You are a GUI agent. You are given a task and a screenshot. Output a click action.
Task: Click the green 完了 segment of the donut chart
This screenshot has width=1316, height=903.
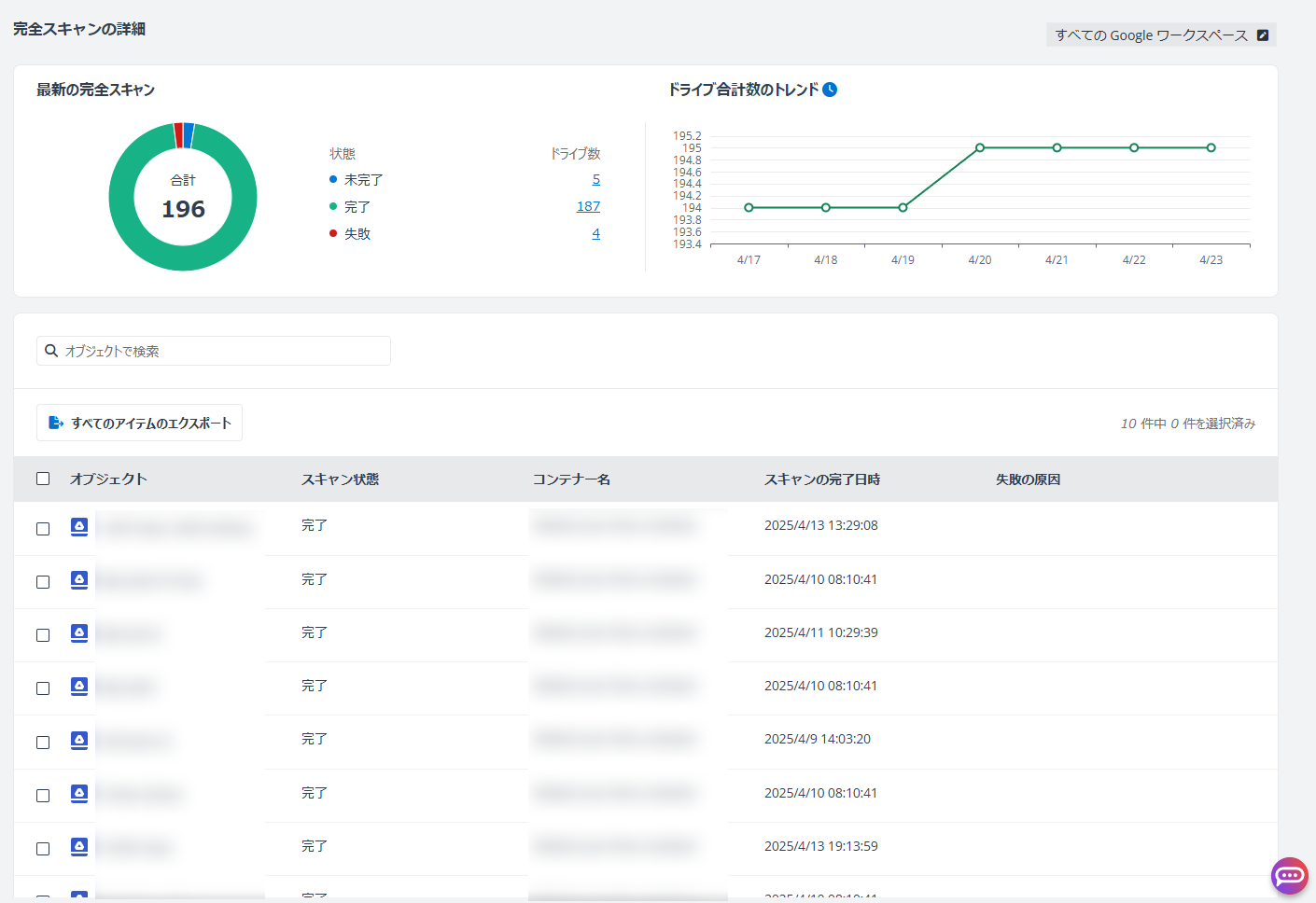(x=183, y=258)
